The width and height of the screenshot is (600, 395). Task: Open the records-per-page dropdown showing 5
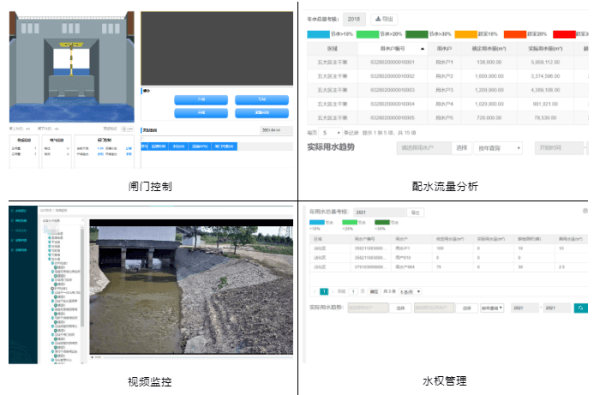(331, 133)
